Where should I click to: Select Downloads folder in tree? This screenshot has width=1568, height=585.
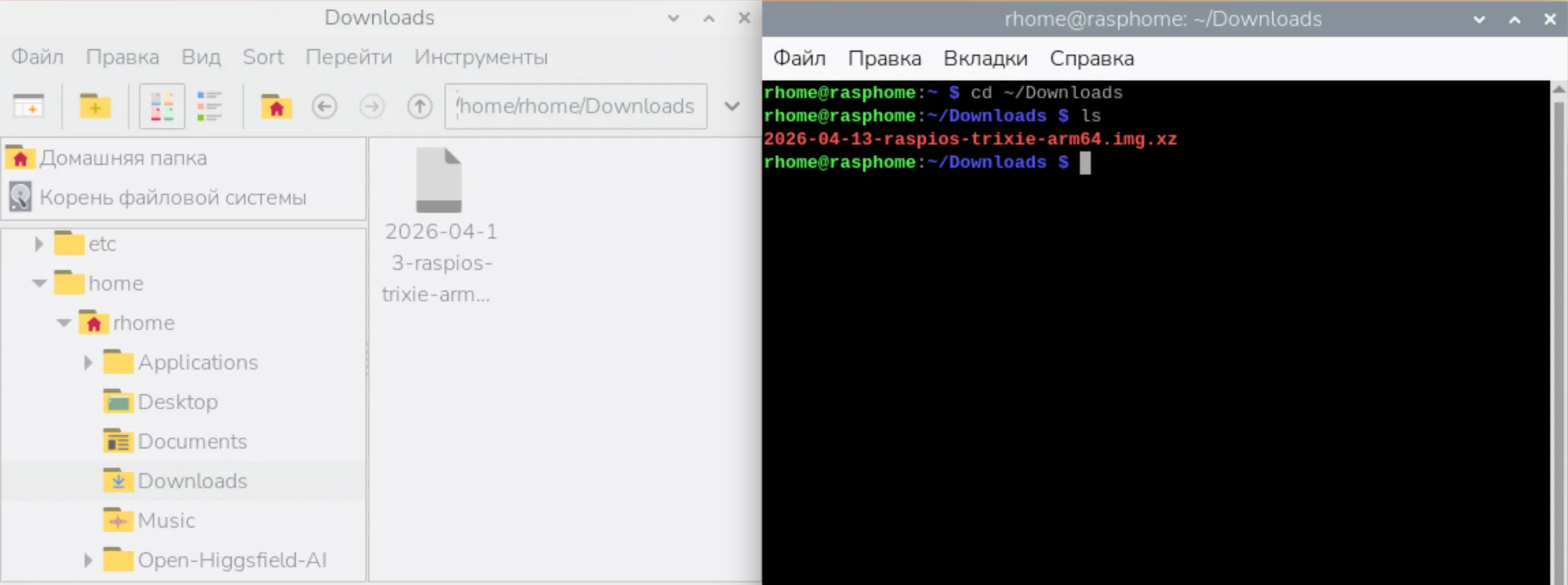coord(192,481)
